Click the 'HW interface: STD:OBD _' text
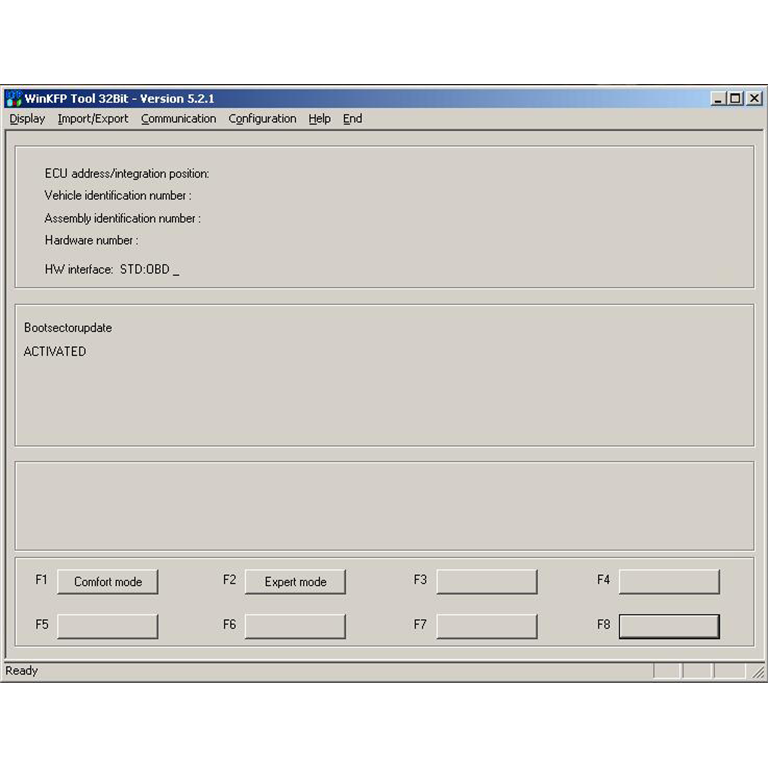768x768 pixels. (112, 269)
